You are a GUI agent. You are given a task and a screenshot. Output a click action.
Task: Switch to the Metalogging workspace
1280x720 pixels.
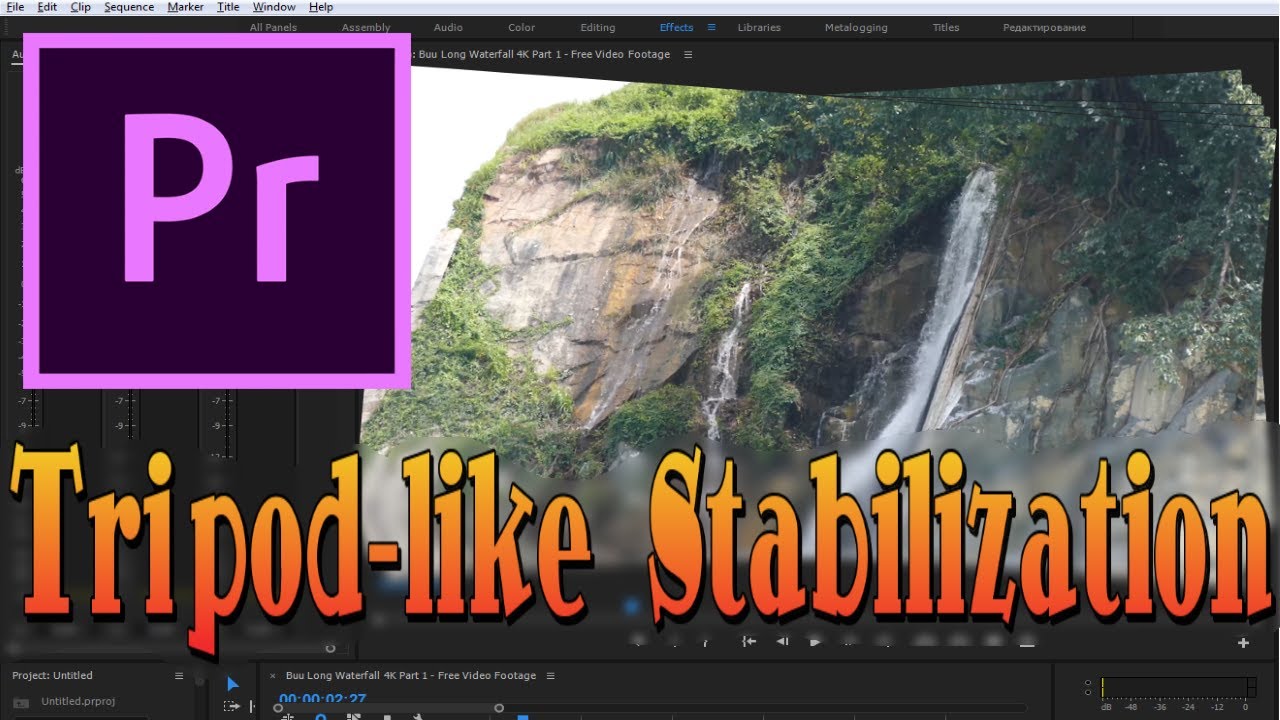(x=856, y=28)
